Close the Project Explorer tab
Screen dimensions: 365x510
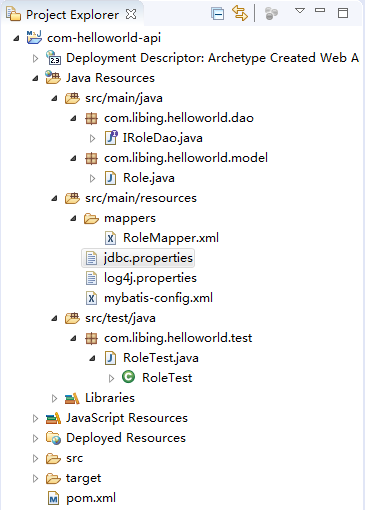[131, 14]
